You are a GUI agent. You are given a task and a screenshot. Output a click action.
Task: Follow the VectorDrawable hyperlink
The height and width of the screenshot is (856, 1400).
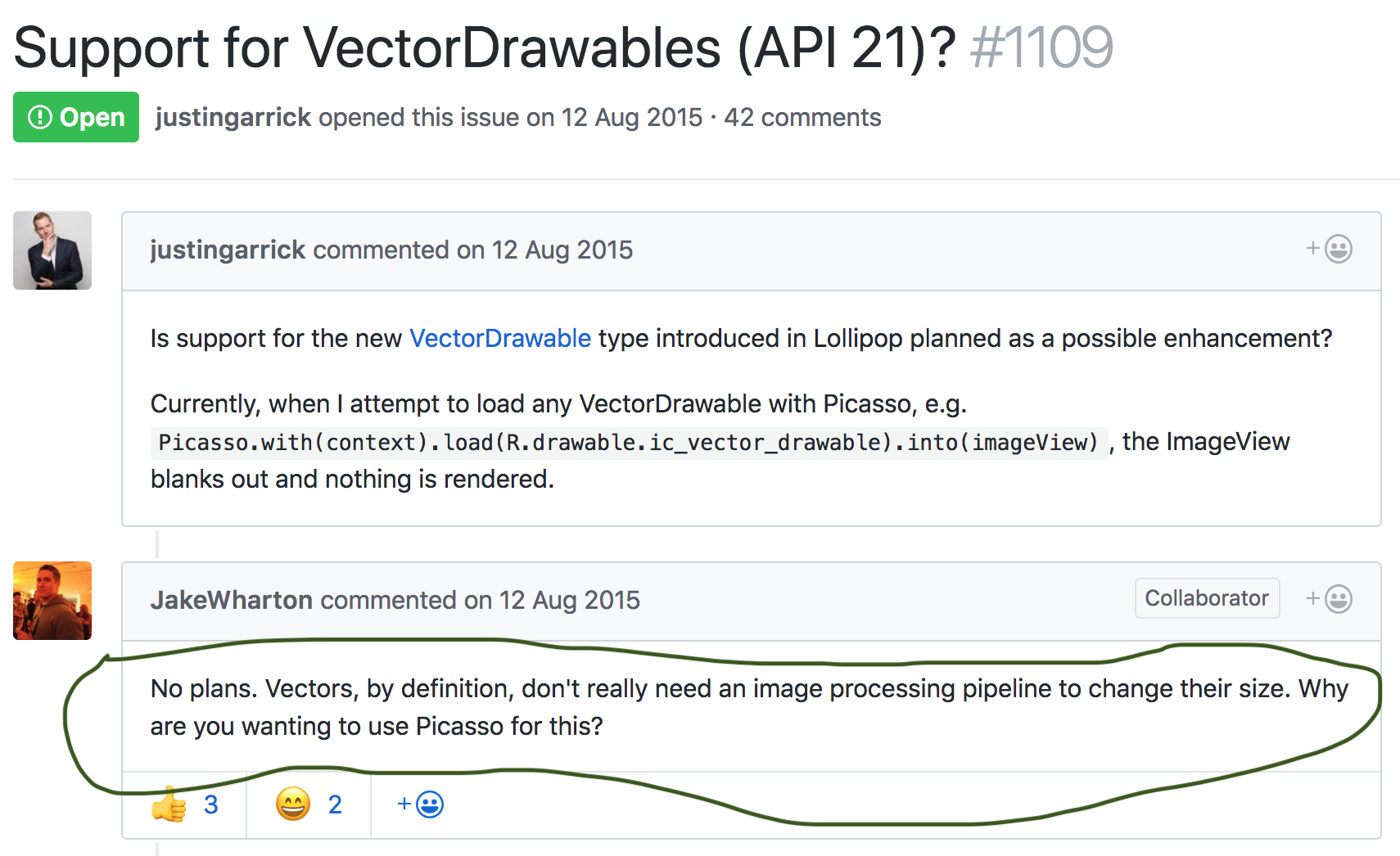[x=500, y=338]
